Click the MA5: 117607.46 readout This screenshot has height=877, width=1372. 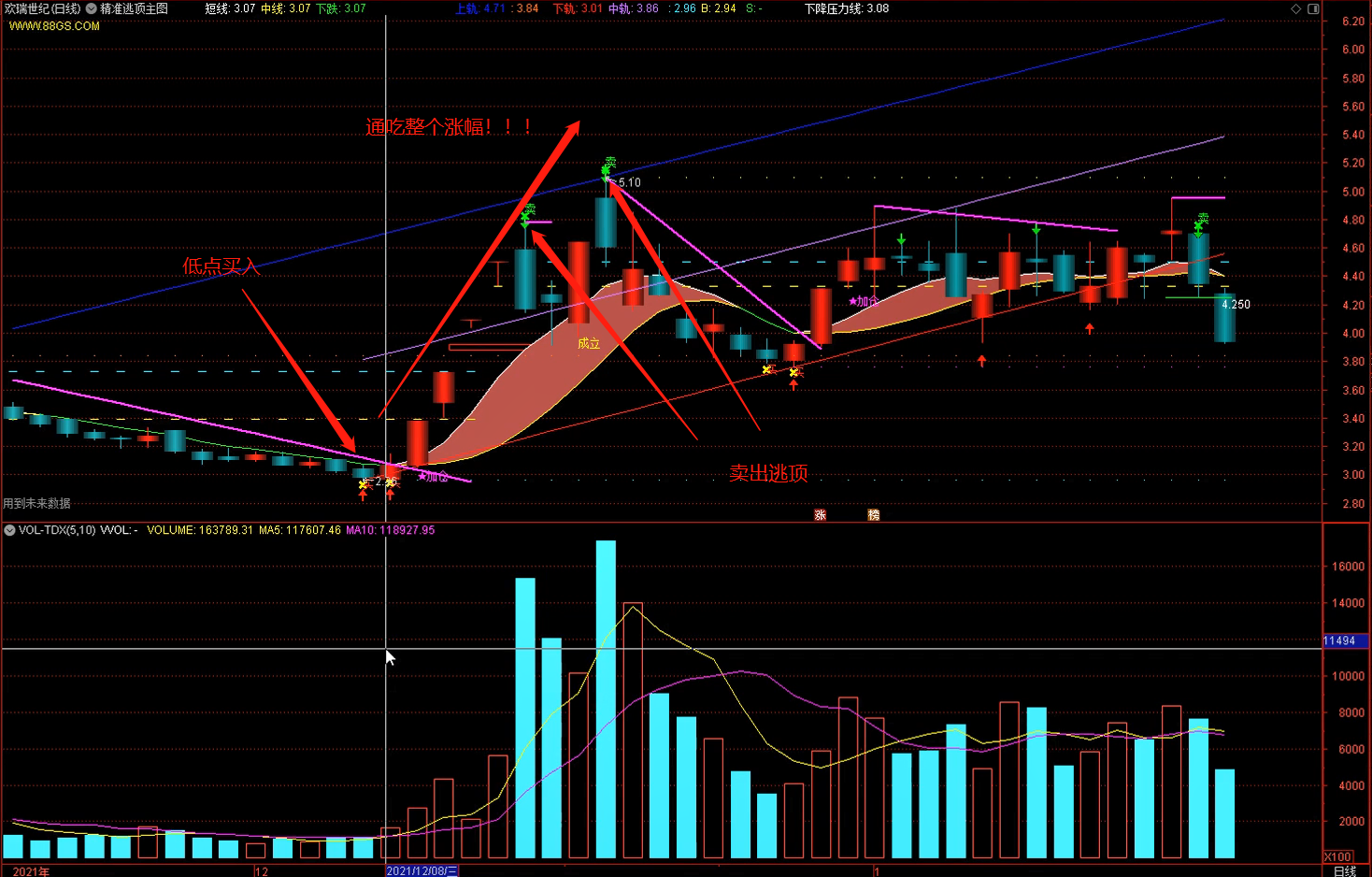[300, 530]
